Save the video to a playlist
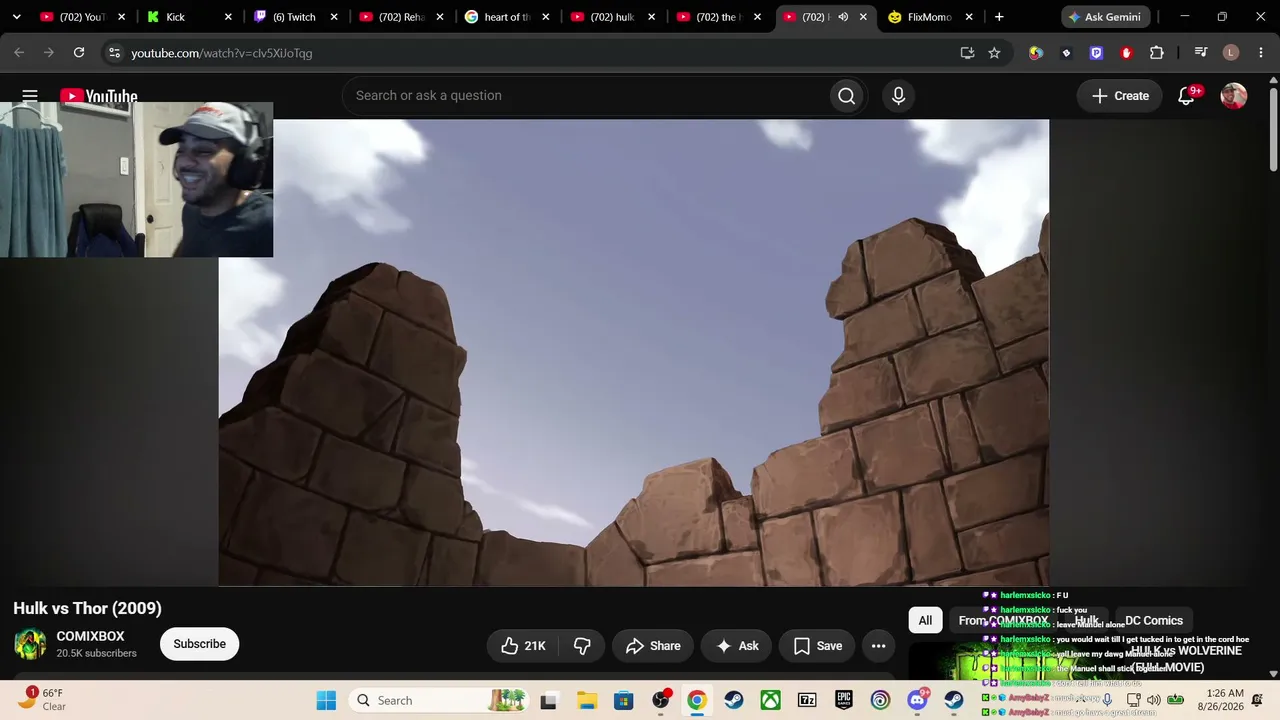1280x720 pixels. tap(817, 646)
